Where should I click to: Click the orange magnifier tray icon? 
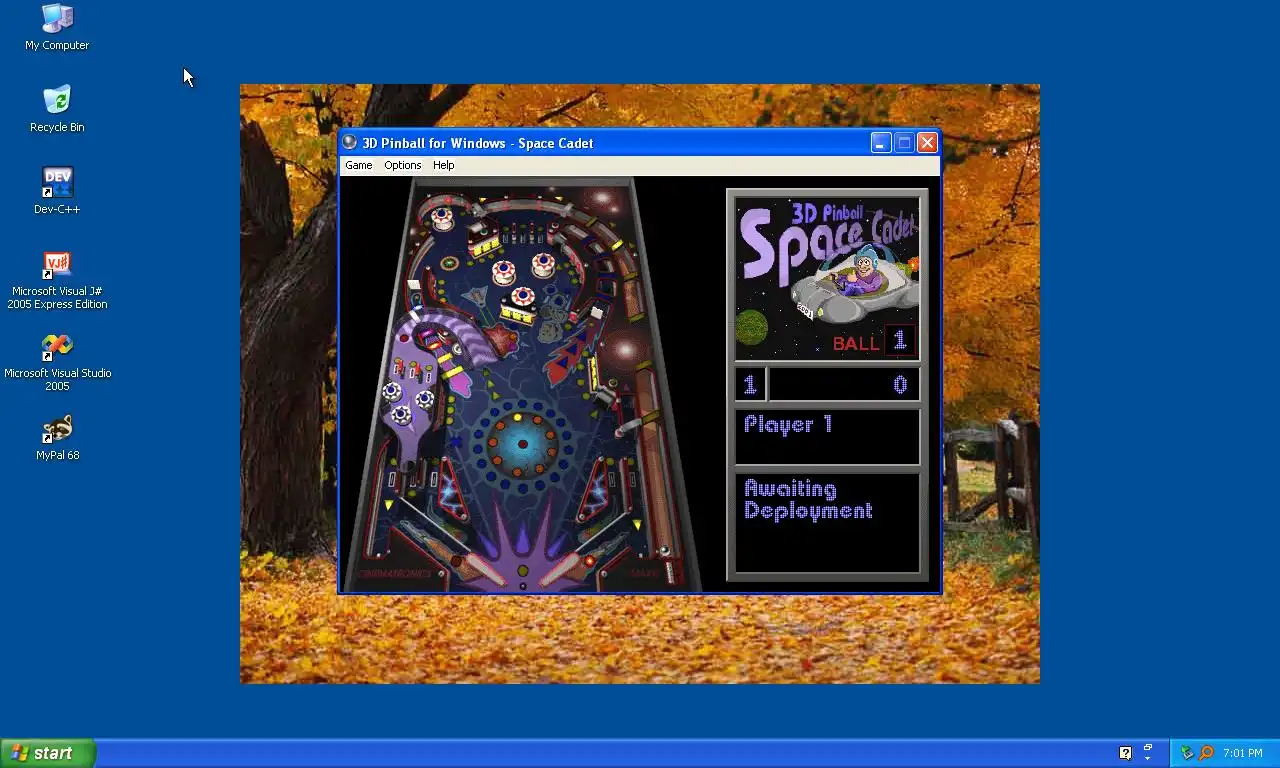coord(1206,753)
